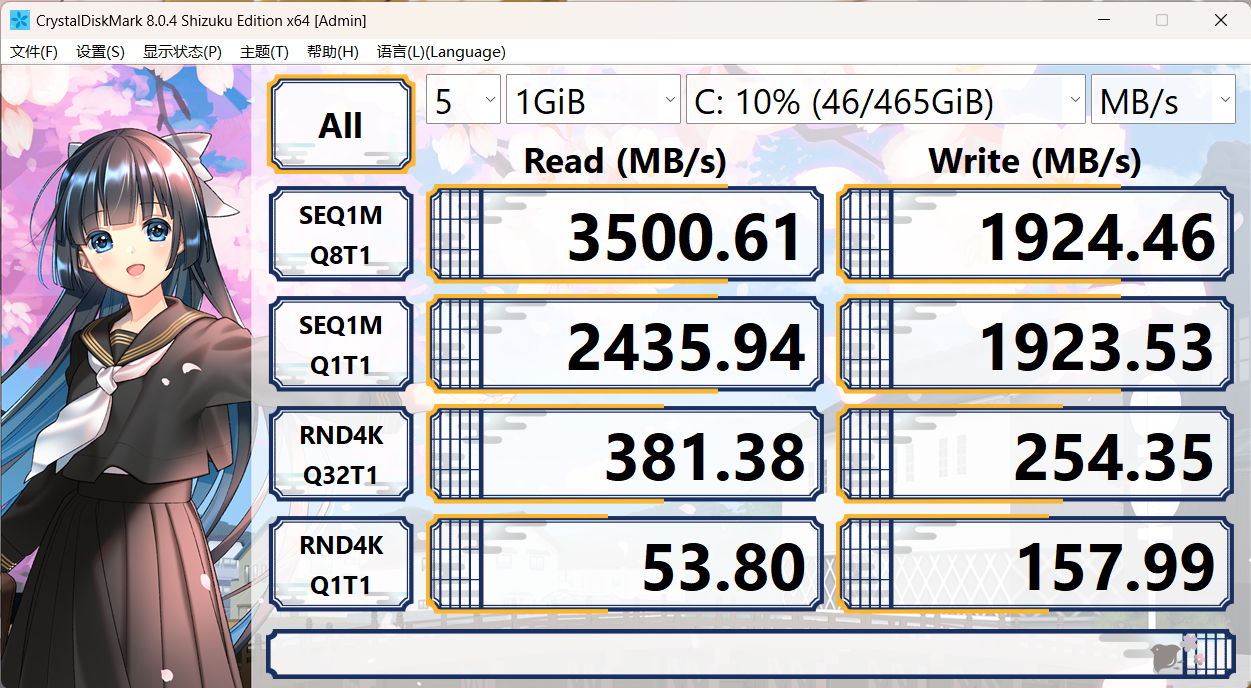Open the 设置(S) settings menu
The height and width of the screenshot is (688, 1251).
(100, 52)
